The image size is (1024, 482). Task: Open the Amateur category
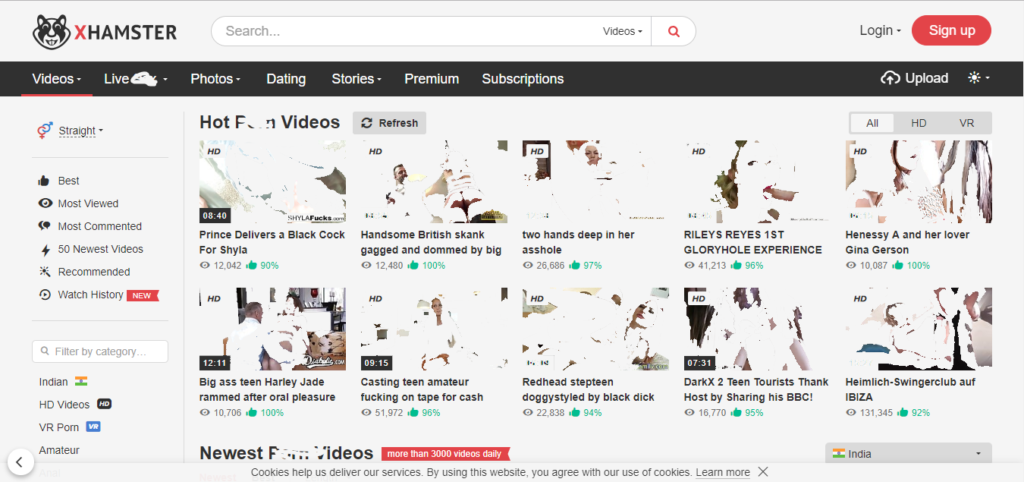(x=59, y=450)
